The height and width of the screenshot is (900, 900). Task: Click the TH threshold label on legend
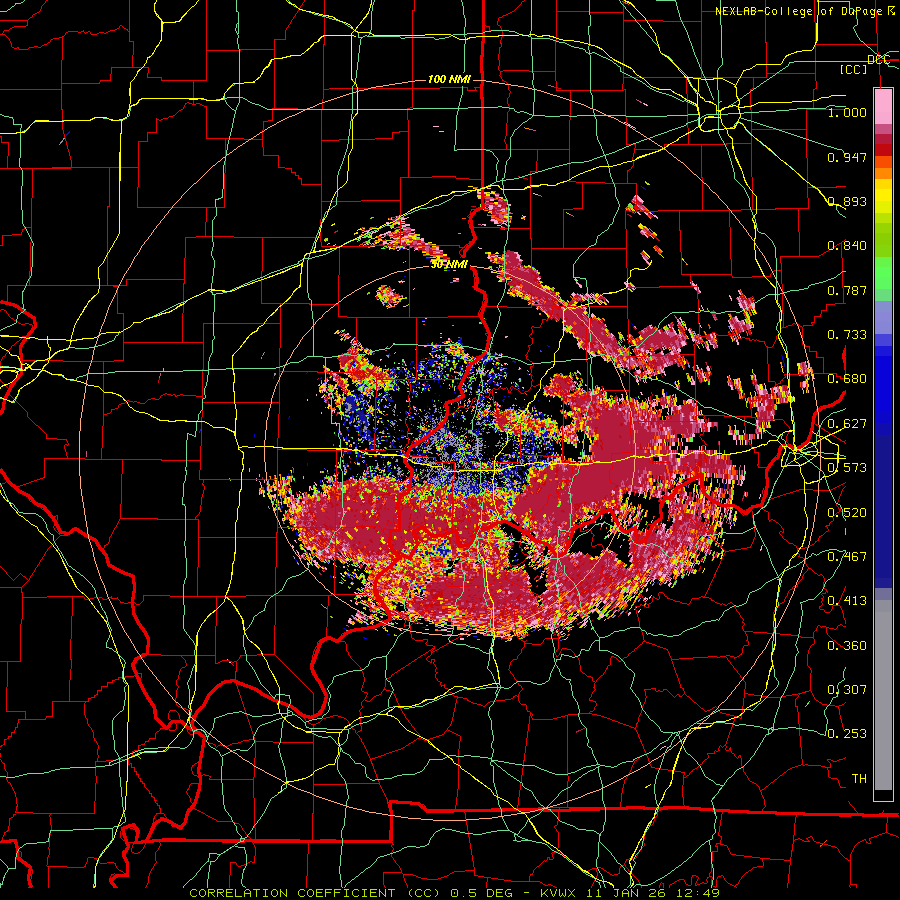[859, 779]
